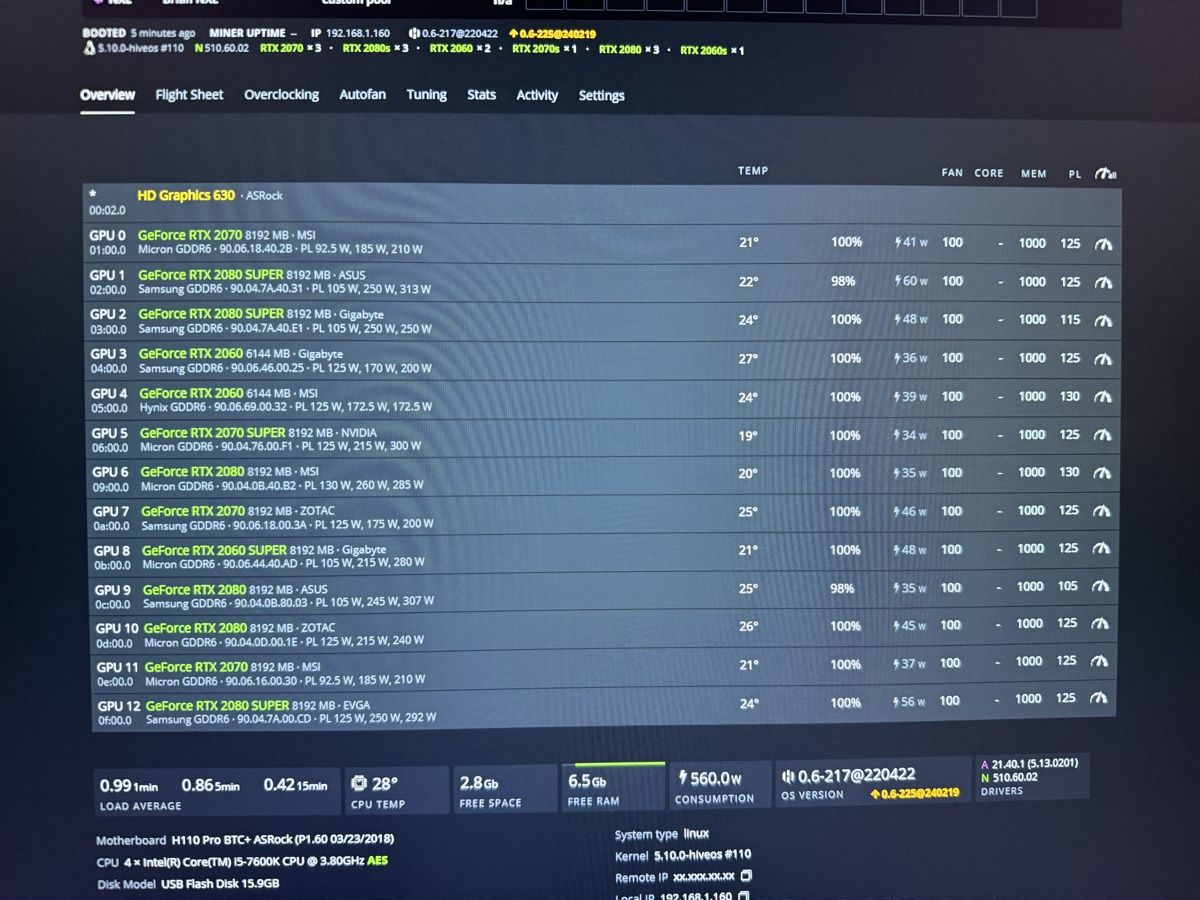Switch to the Flight Sheet tab
The height and width of the screenshot is (900, 1200).
pos(189,95)
